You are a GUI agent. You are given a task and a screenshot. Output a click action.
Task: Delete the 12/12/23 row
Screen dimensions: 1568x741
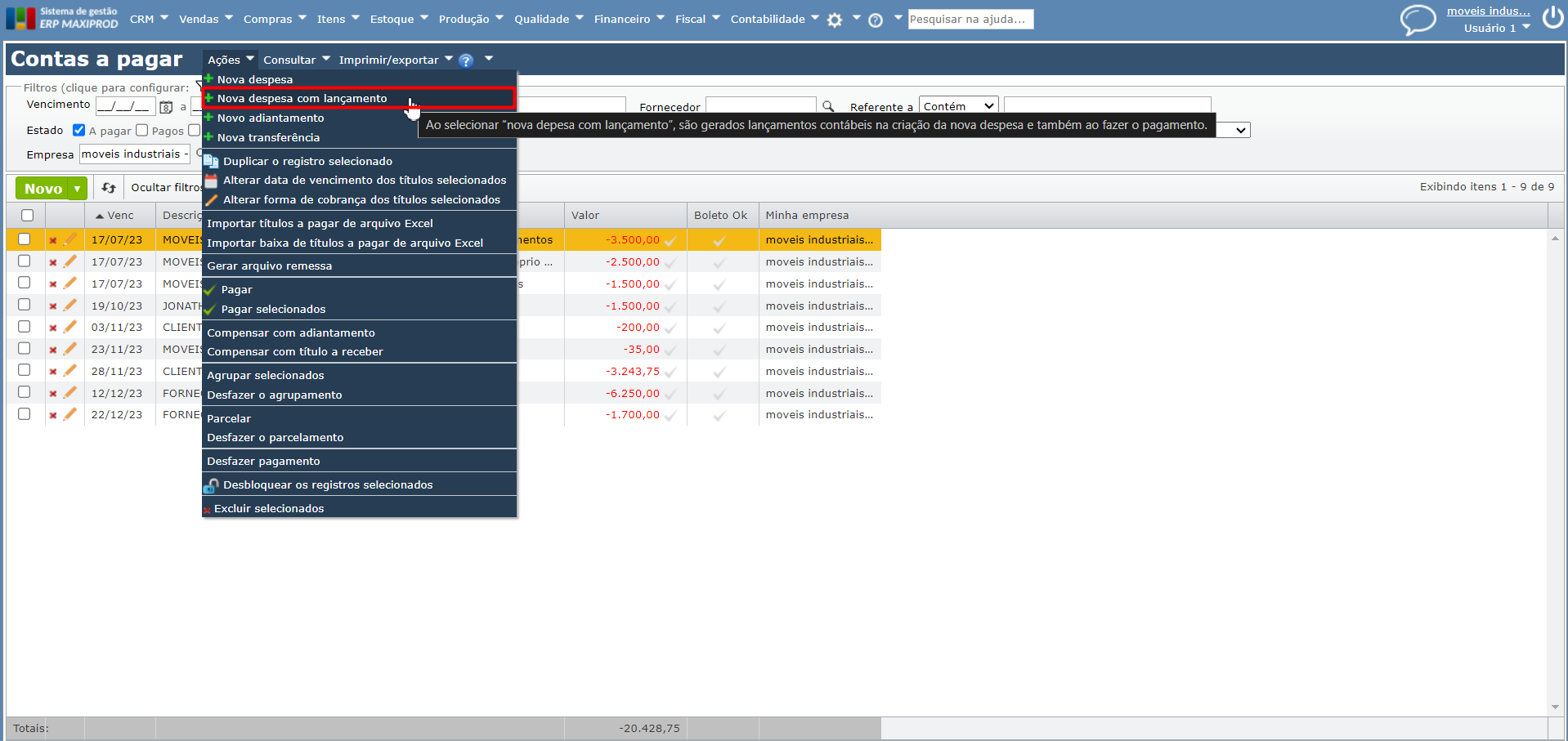point(53,394)
